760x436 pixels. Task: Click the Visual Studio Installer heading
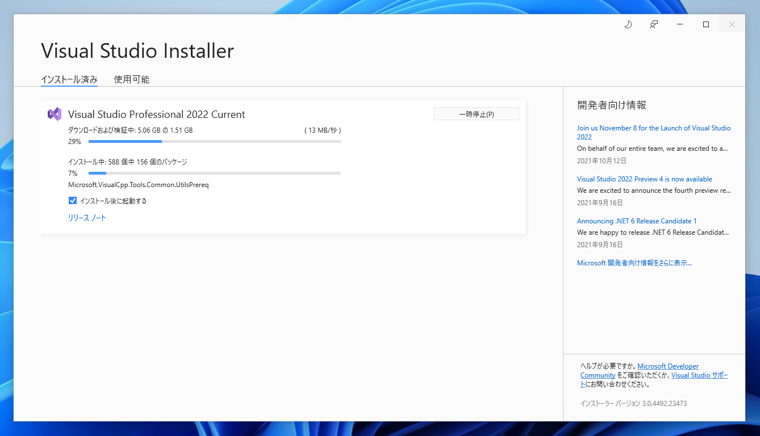(137, 51)
